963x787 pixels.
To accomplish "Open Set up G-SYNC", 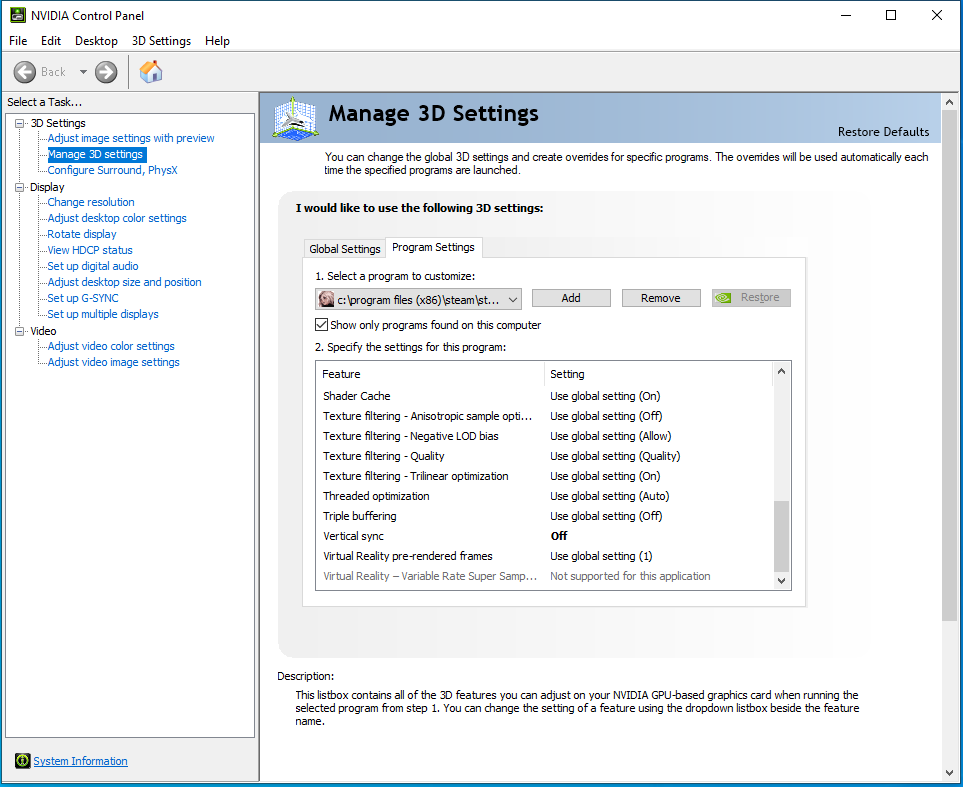I will coord(83,298).
